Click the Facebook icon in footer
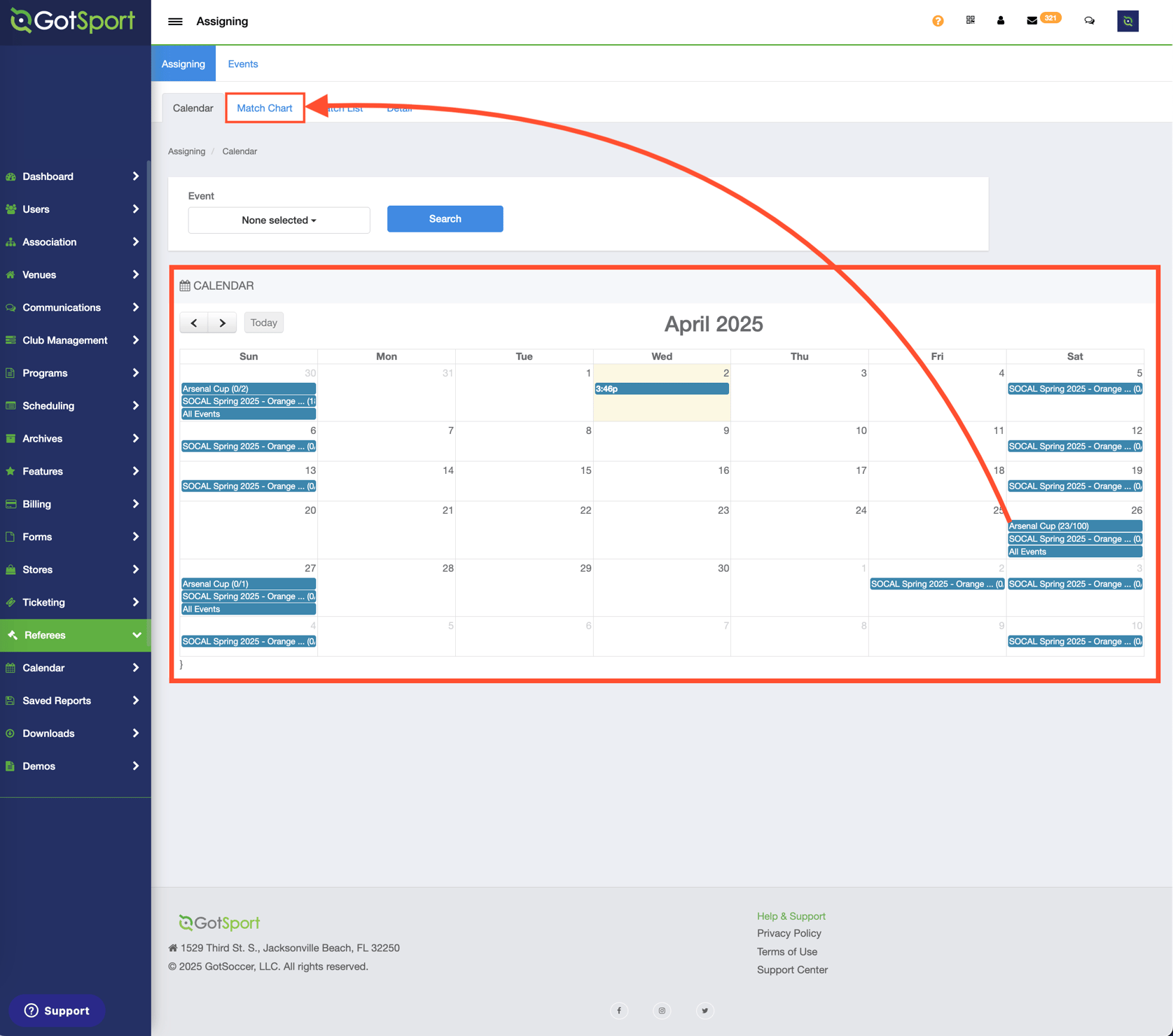This screenshot has height=1036, width=1173. pos(619,1010)
